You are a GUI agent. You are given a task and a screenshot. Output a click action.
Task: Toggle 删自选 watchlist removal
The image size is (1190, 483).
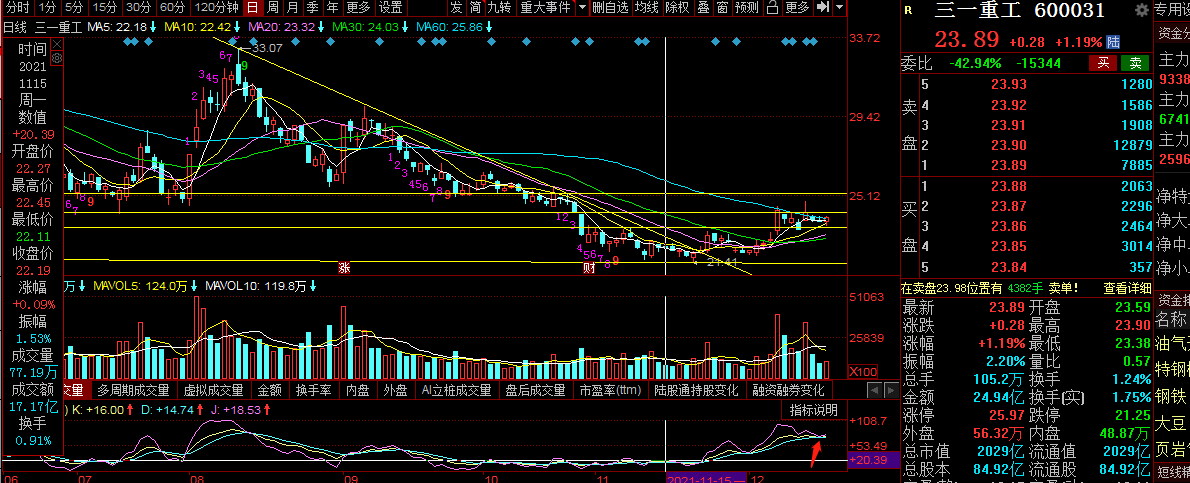pyautogui.click(x=610, y=8)
